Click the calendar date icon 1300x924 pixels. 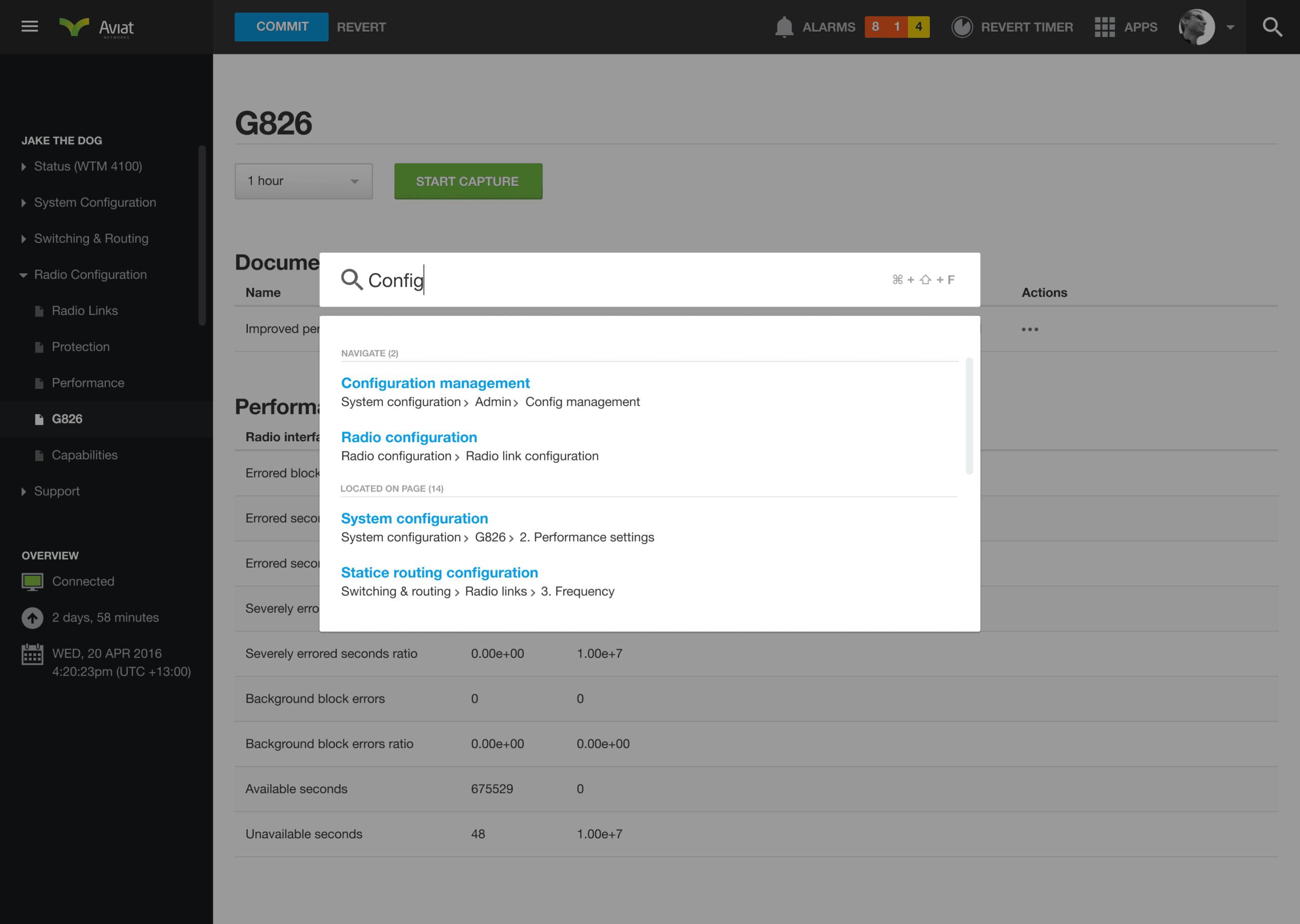coord(32,654)
